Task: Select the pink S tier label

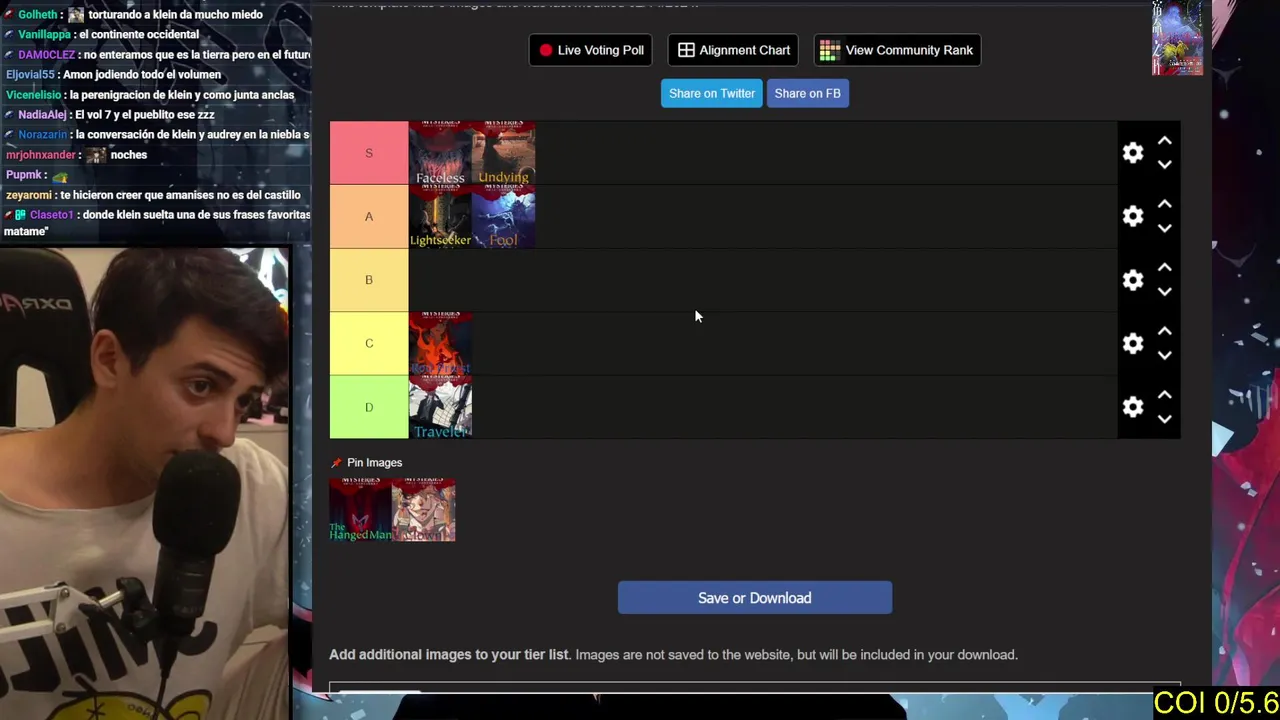Action: point(369,153)
